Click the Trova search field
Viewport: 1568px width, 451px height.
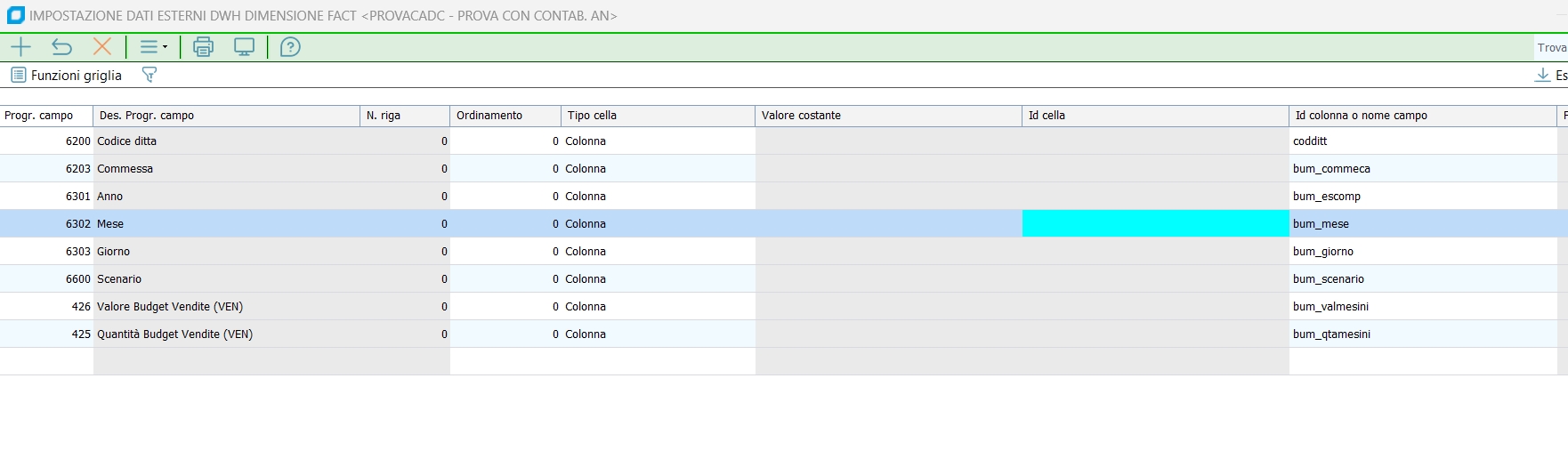pos(1551,48)
